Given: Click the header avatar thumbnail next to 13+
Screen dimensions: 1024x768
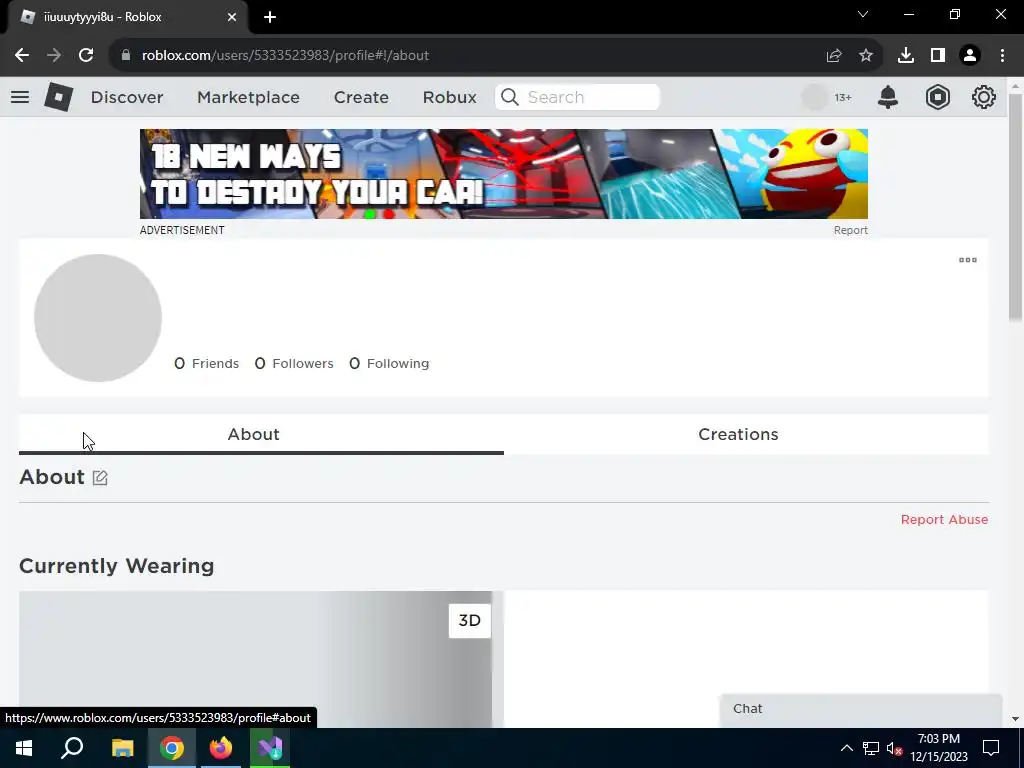Looking at the screenshot, I should pyautogui.click(x=814, y=97).
